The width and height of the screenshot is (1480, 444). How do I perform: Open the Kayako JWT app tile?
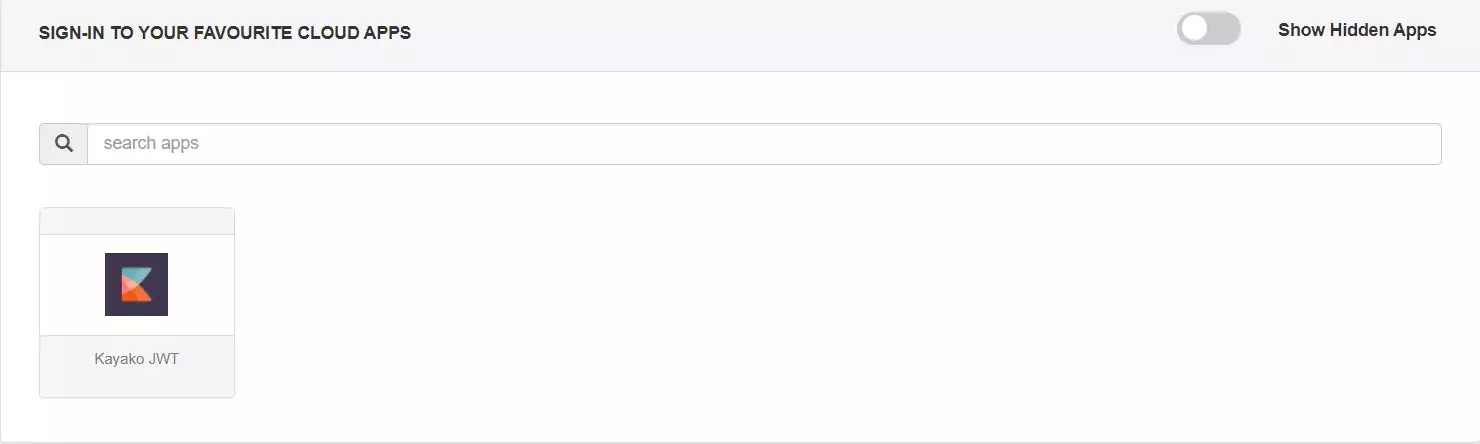point(137,303)
